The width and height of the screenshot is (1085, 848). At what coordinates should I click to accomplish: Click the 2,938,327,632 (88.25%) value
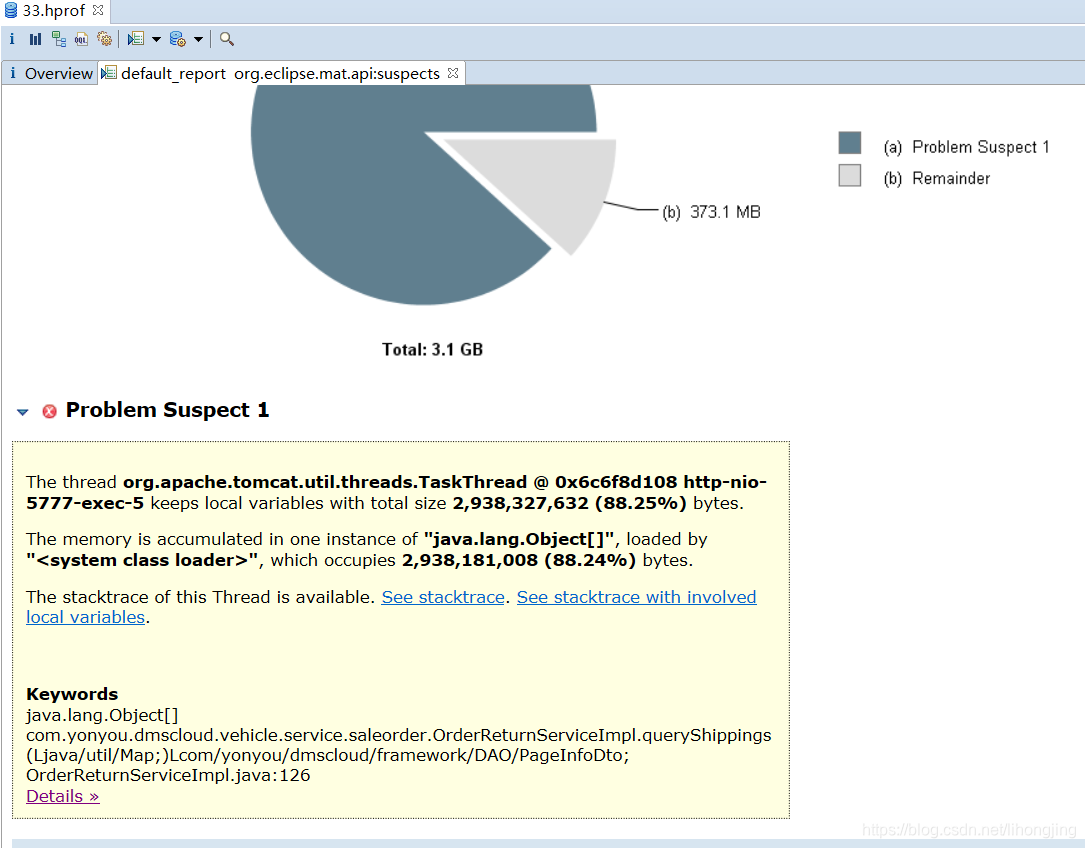(569, 503)
